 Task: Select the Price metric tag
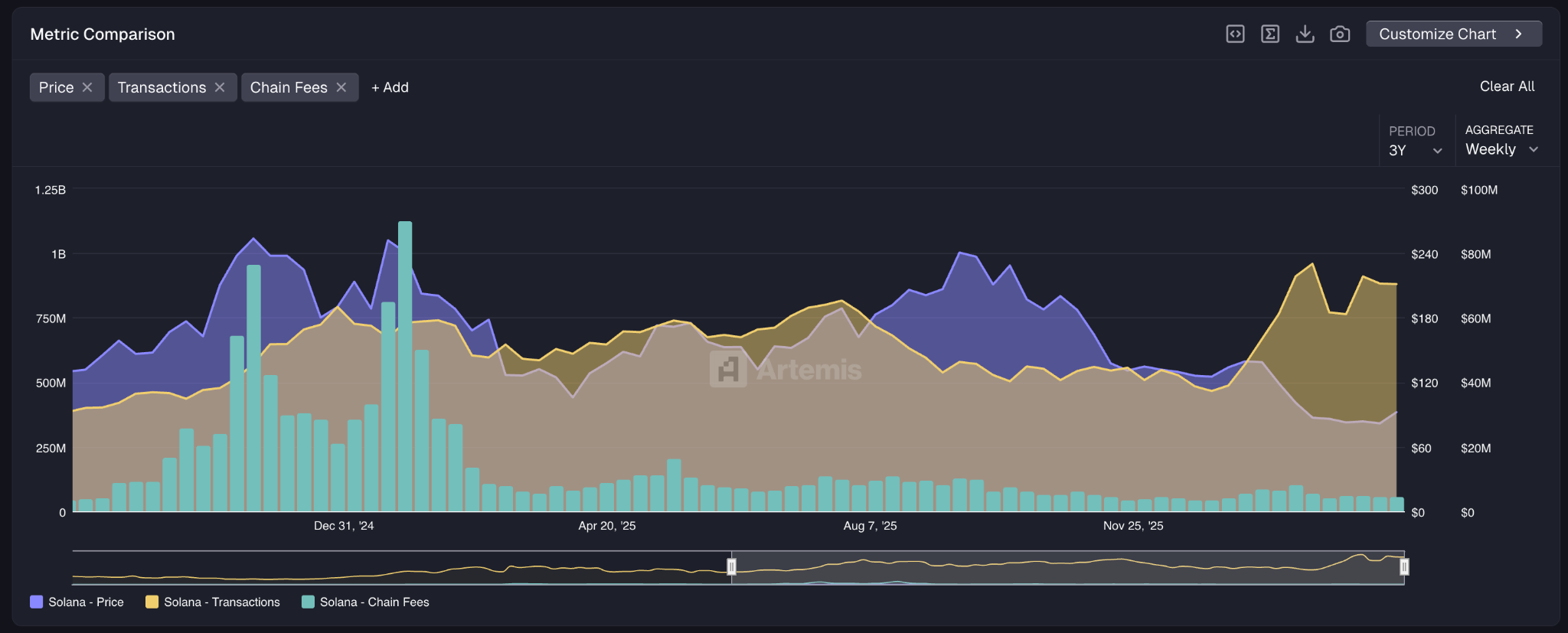(x=56, y=87)
